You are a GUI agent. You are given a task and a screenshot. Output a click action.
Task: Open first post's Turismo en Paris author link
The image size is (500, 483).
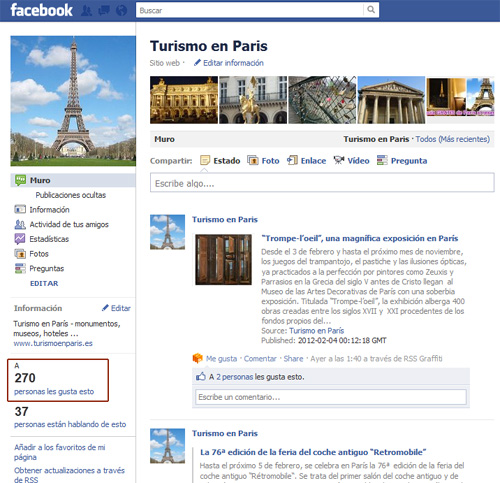click(225, 219)
